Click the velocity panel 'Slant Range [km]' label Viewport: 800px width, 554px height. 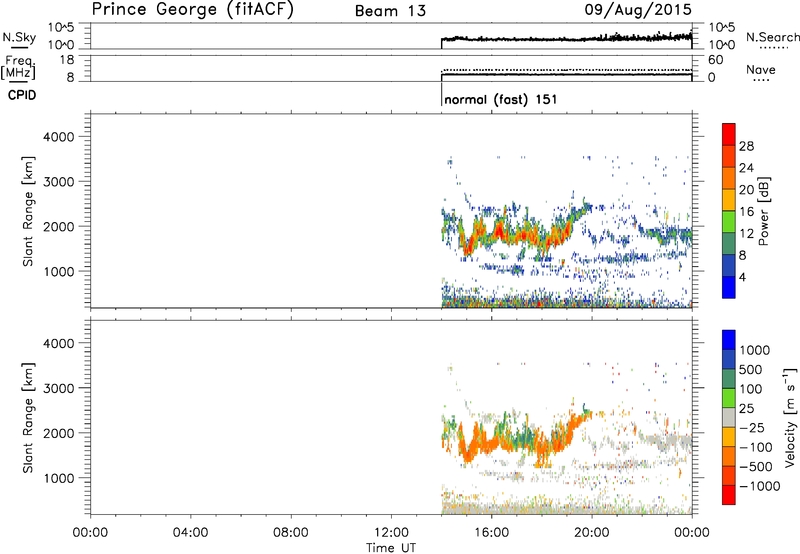click(x=28, y=418)
